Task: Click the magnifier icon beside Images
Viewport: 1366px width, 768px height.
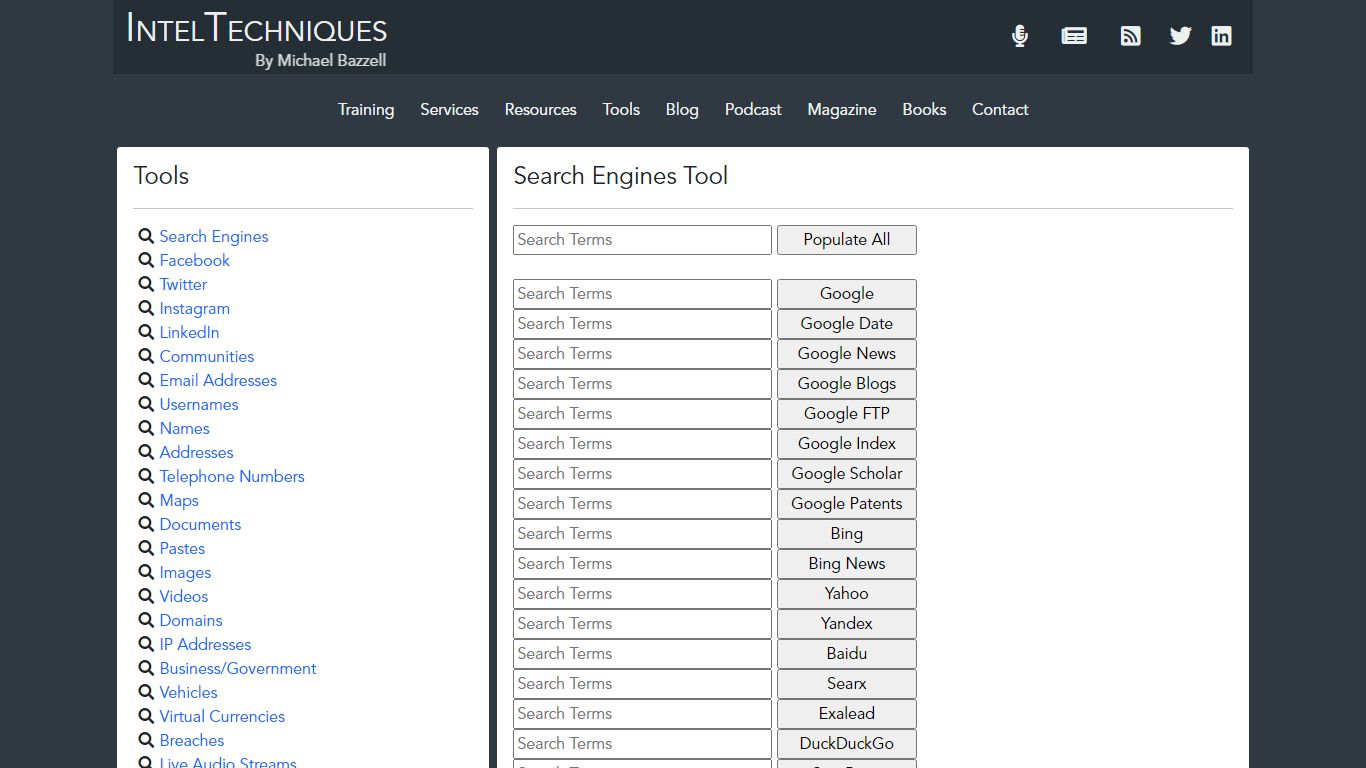Action: (x=146, y=573)
